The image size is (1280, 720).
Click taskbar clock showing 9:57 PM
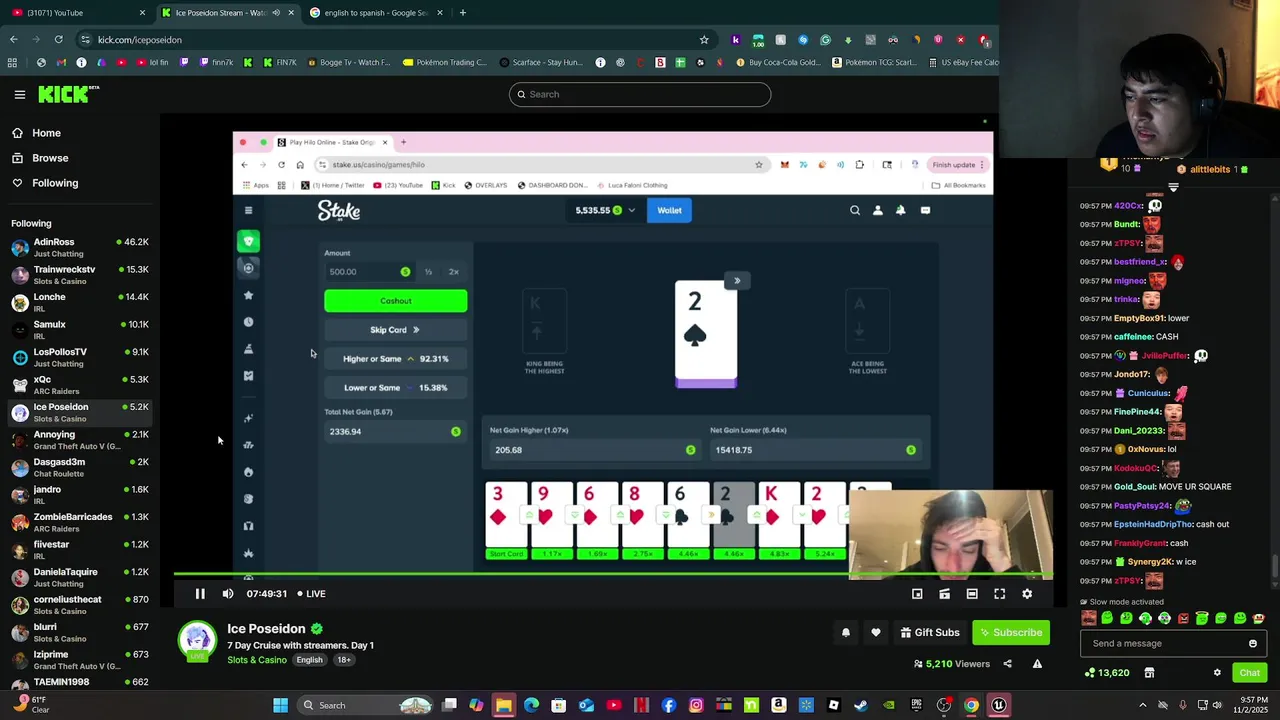click(1253, 706)
